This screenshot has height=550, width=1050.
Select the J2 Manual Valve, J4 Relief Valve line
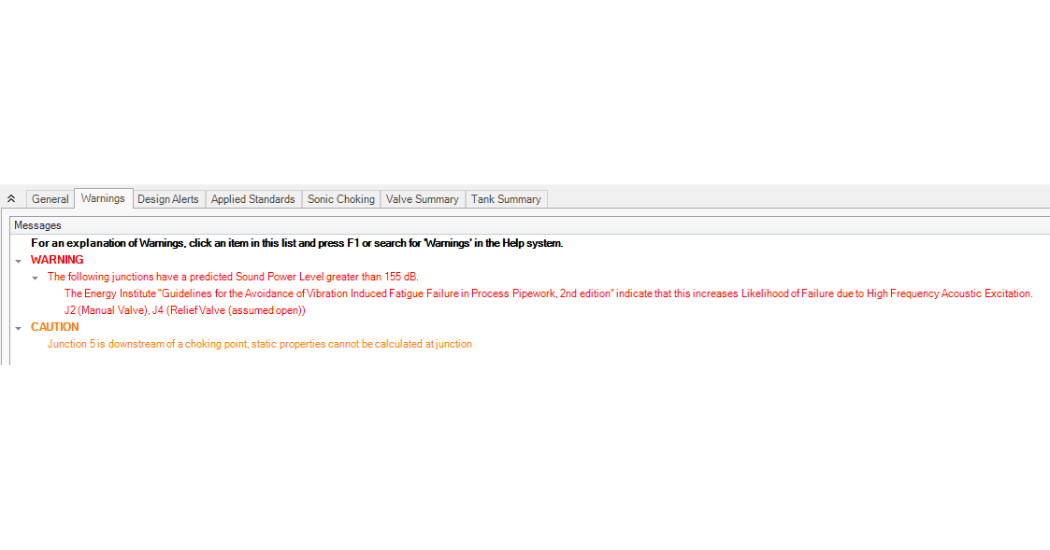click(185, 310)
